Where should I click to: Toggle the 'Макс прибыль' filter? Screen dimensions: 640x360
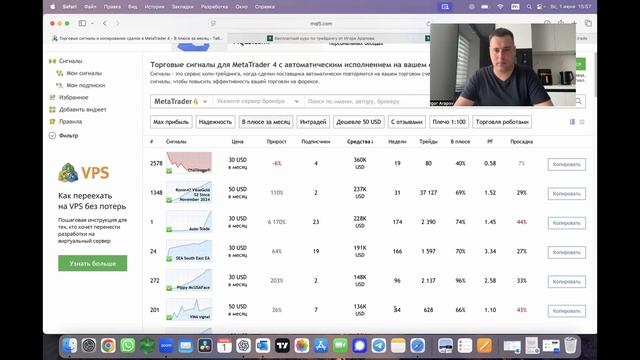pyautogui.click(x=171, y=122)
